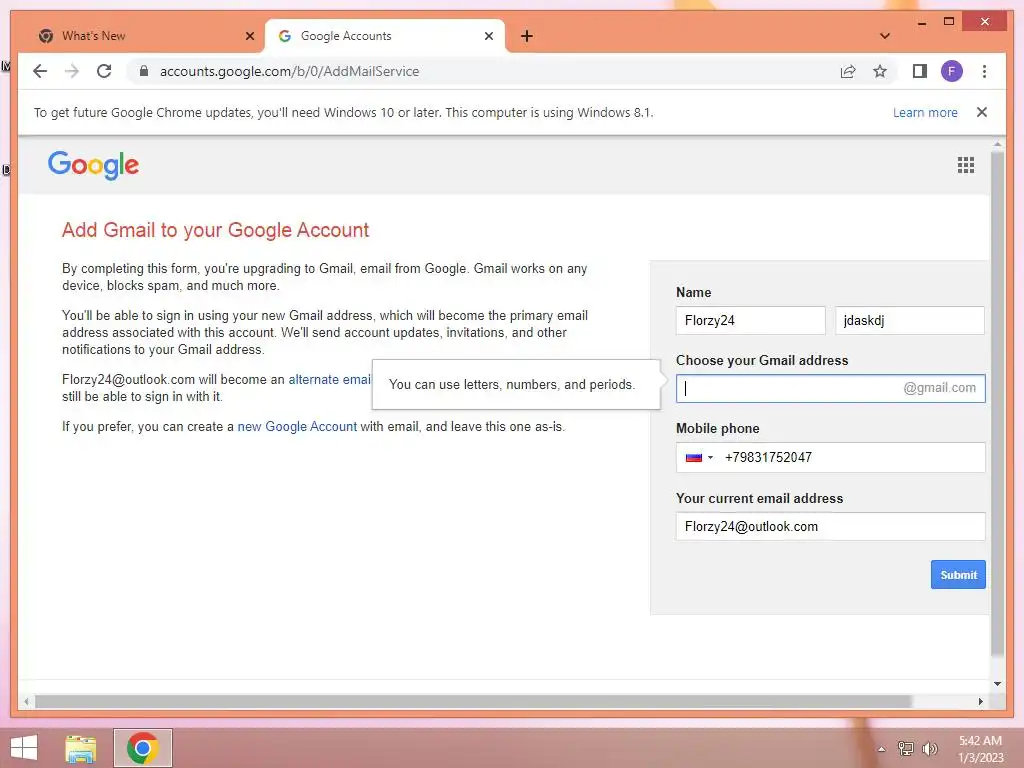Focus the Gmail address input
This screenshot has width=1024, height=768.
point(830,389)
